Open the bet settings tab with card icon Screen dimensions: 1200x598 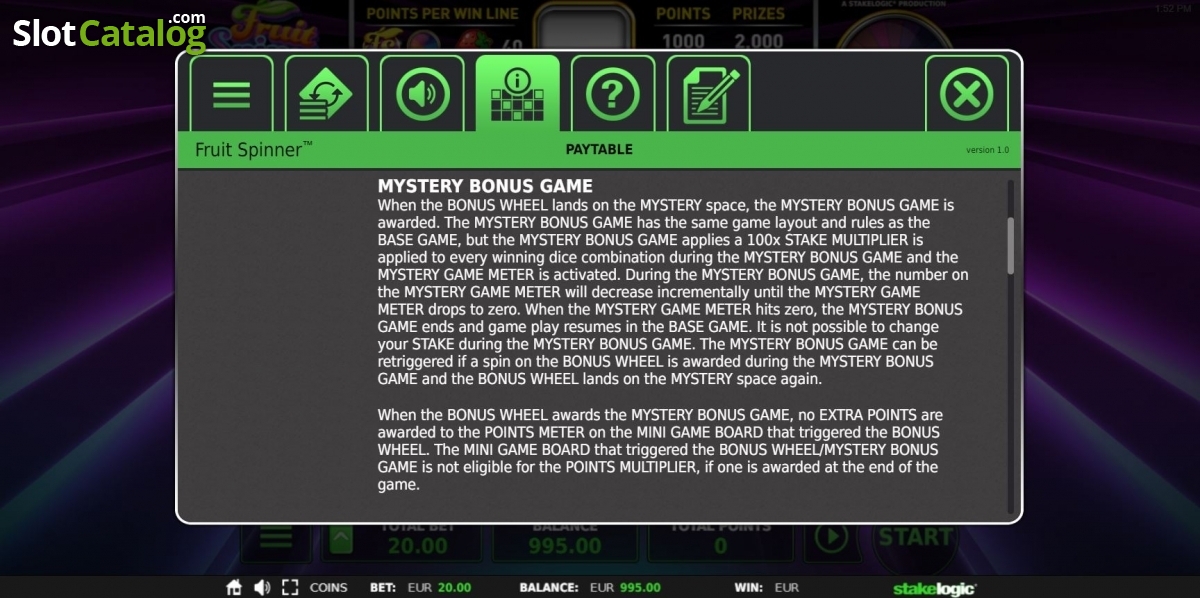click(x=326, y=94)
